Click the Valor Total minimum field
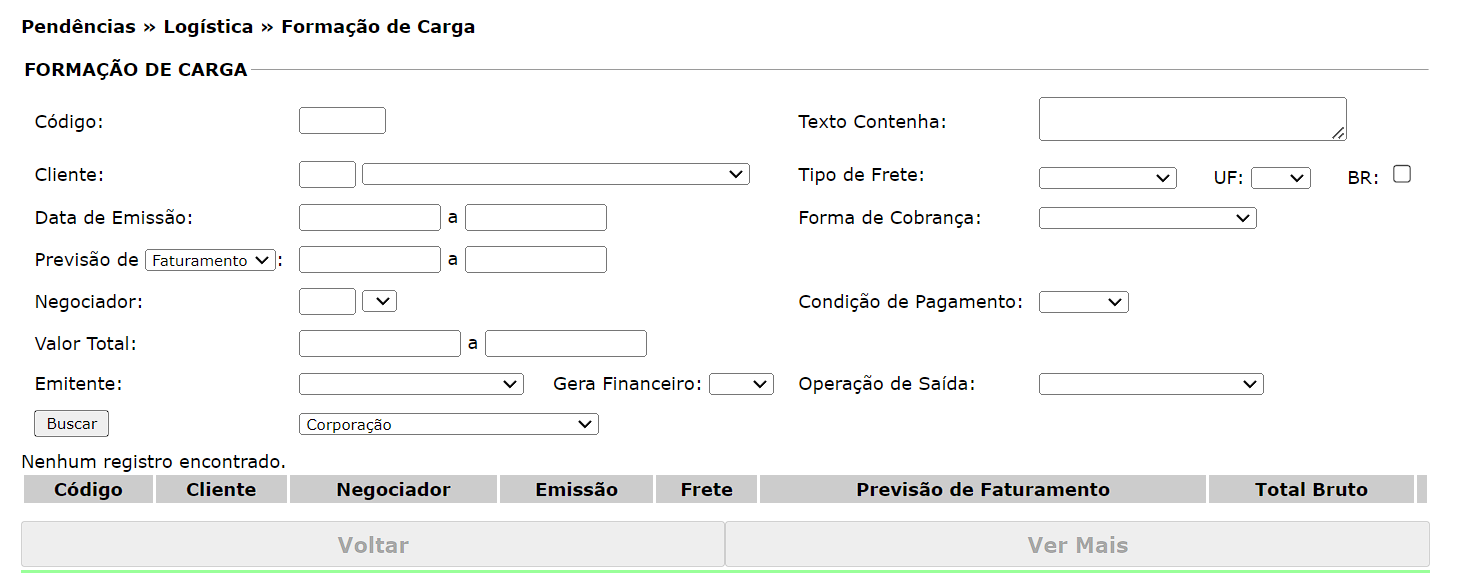Screen dimensions: 1468x583 (379, 344)
